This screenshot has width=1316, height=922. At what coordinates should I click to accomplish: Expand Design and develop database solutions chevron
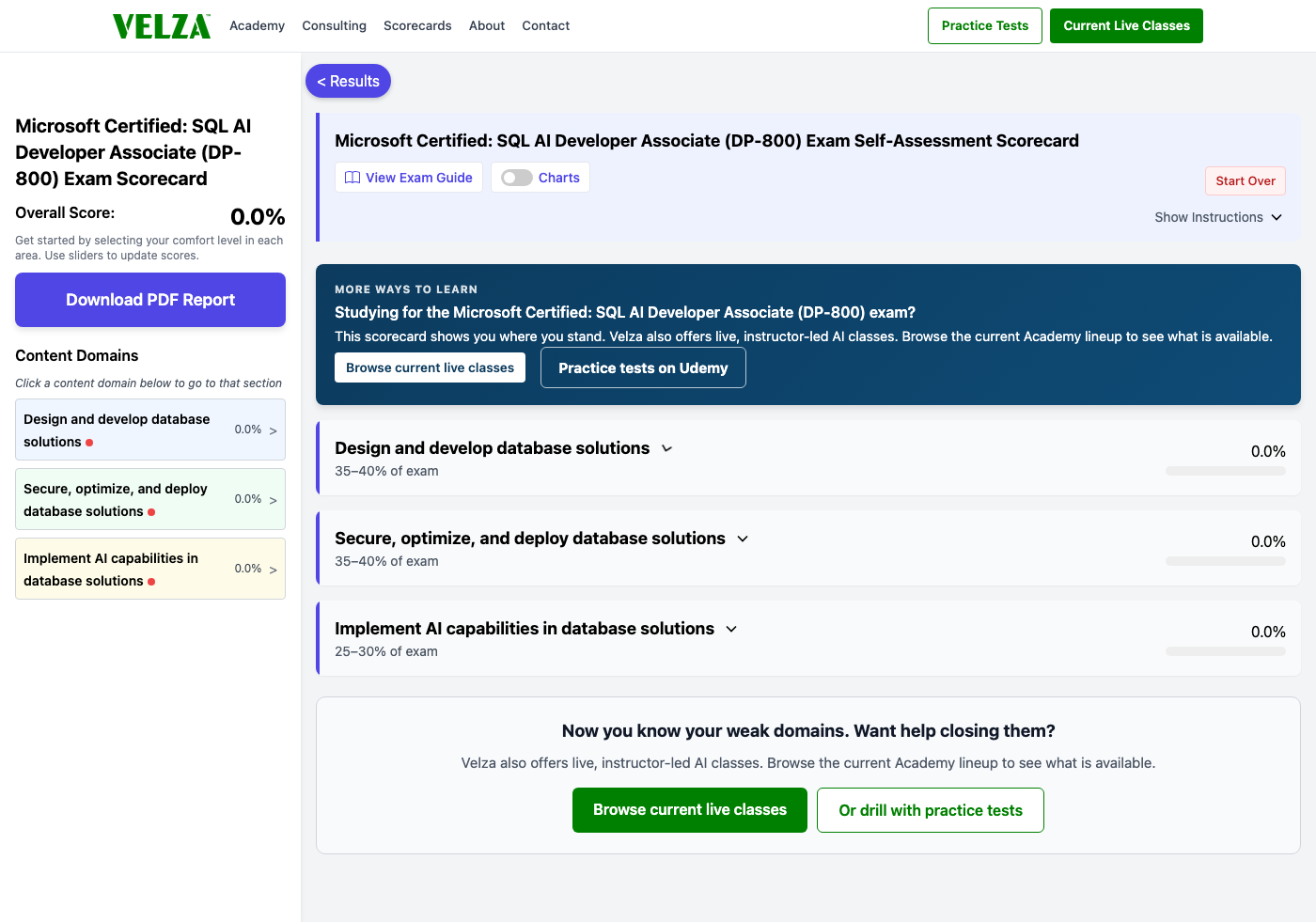667,448
